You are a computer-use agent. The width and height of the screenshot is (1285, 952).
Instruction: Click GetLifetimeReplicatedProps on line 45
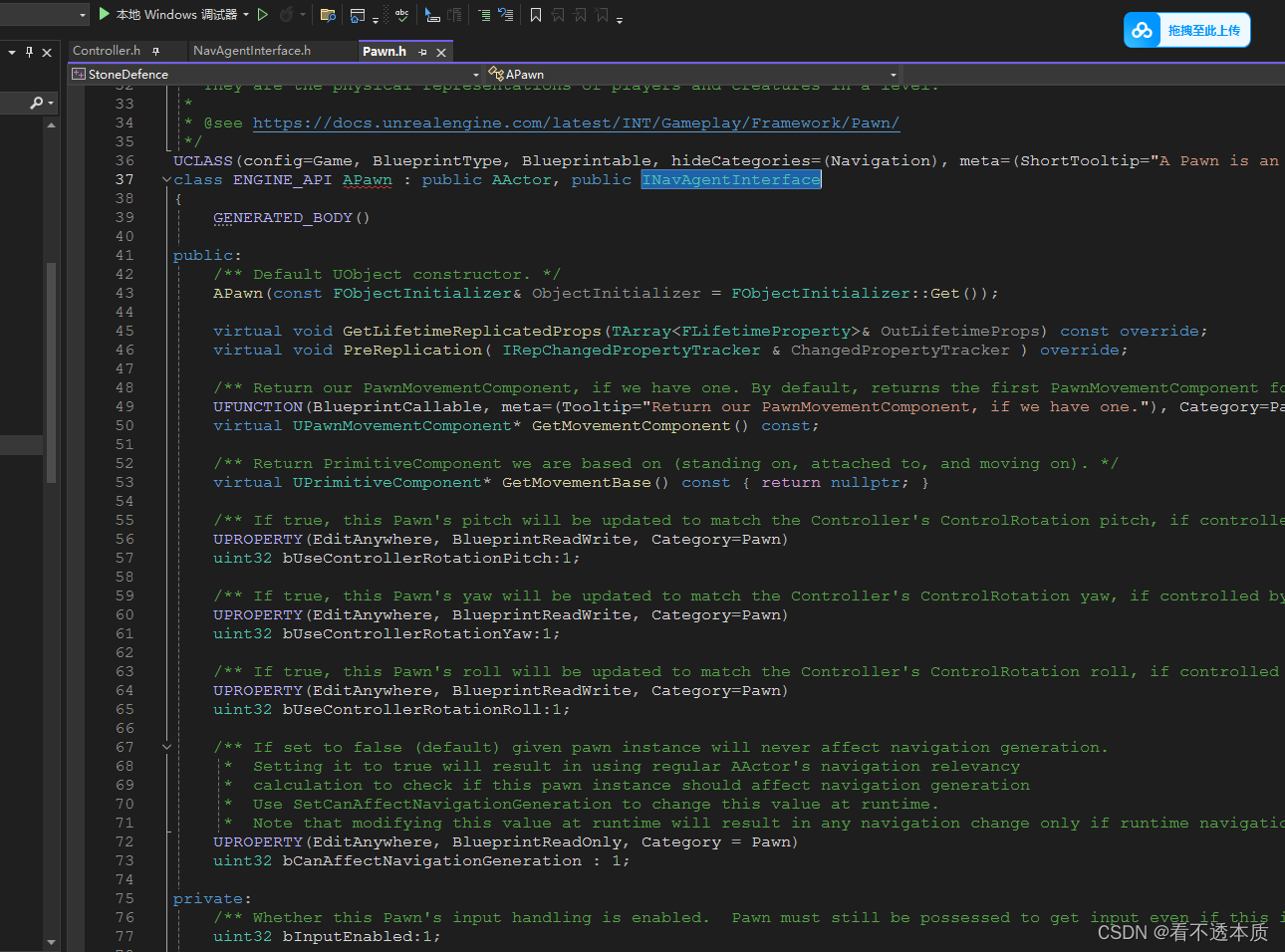pos(472,332)
